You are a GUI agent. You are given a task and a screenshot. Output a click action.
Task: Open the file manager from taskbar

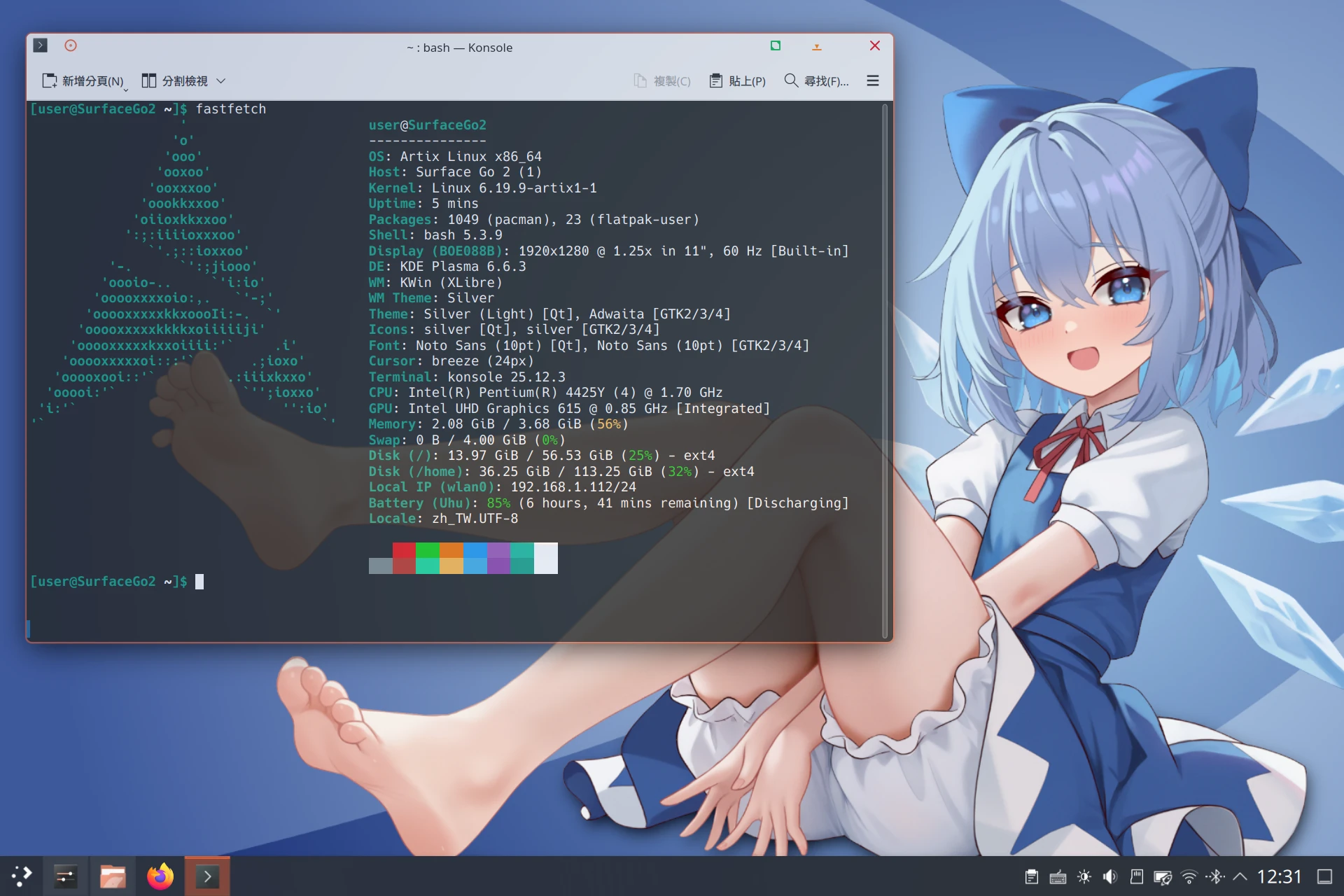point(113,876)
